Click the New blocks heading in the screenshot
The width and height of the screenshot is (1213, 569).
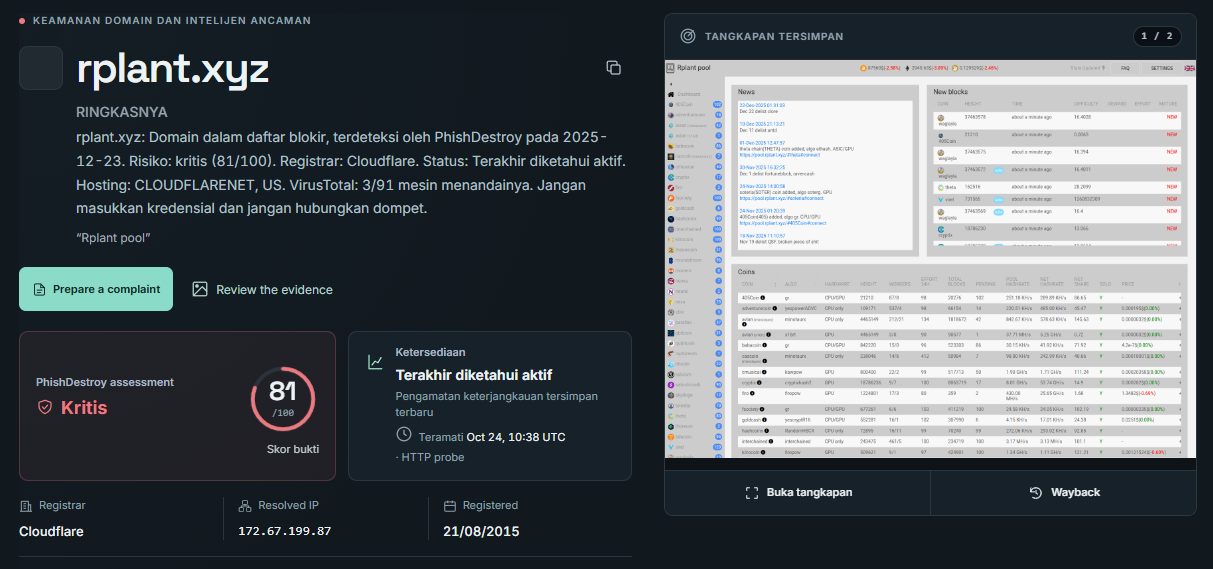(x=951, y=92)
